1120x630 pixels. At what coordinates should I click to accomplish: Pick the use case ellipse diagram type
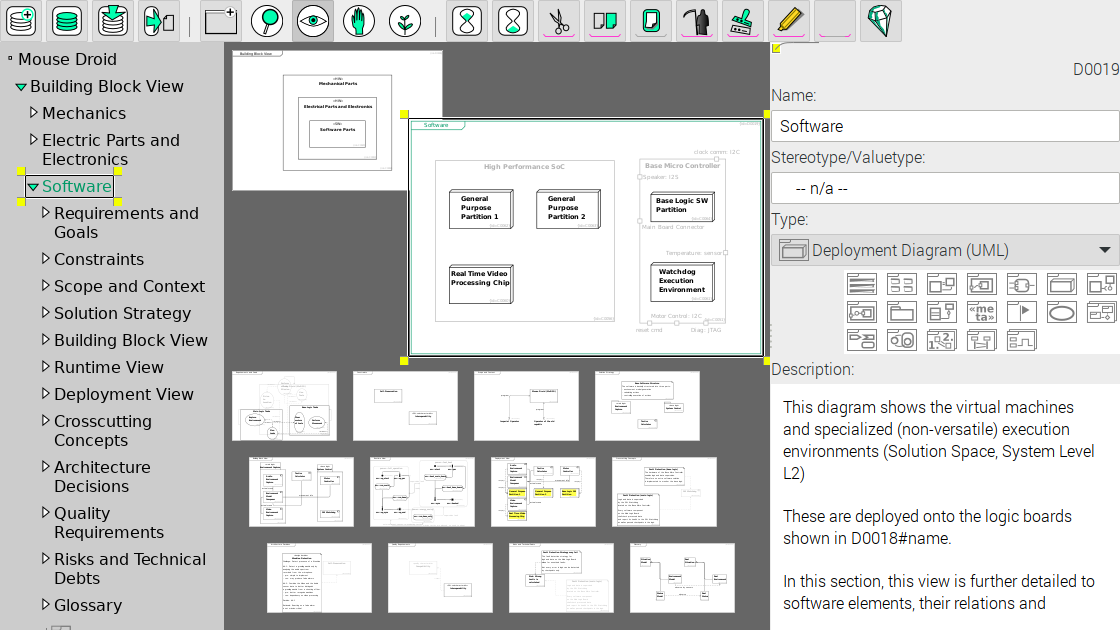(x=1062, y=311)
